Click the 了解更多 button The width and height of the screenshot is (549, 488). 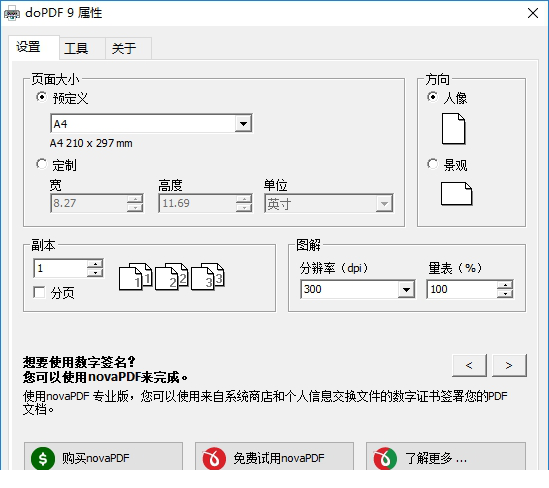(446, 457)
